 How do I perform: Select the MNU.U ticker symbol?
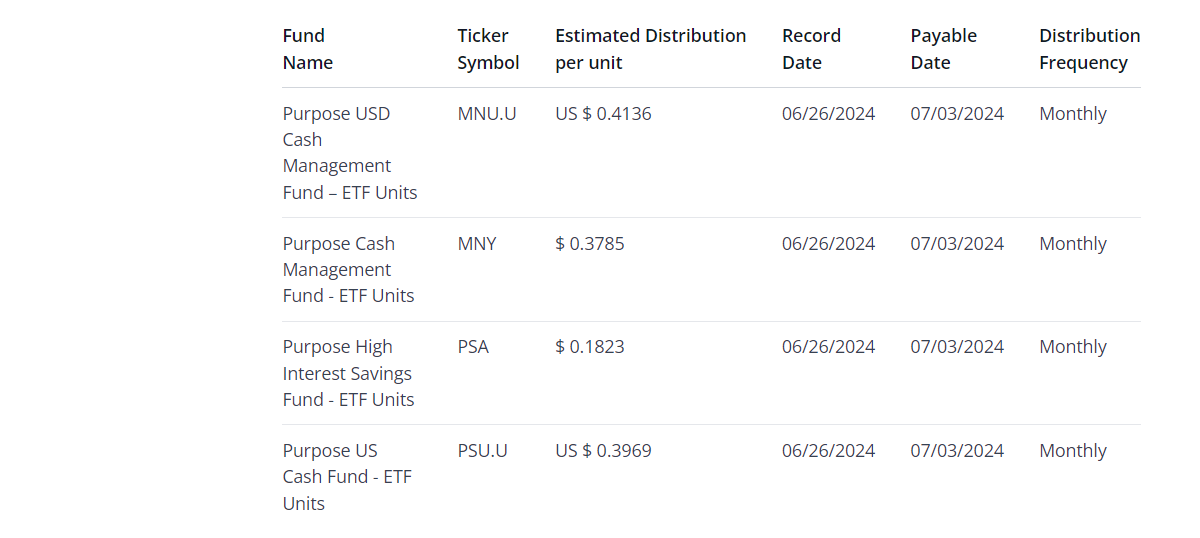[x=487, y=114]
